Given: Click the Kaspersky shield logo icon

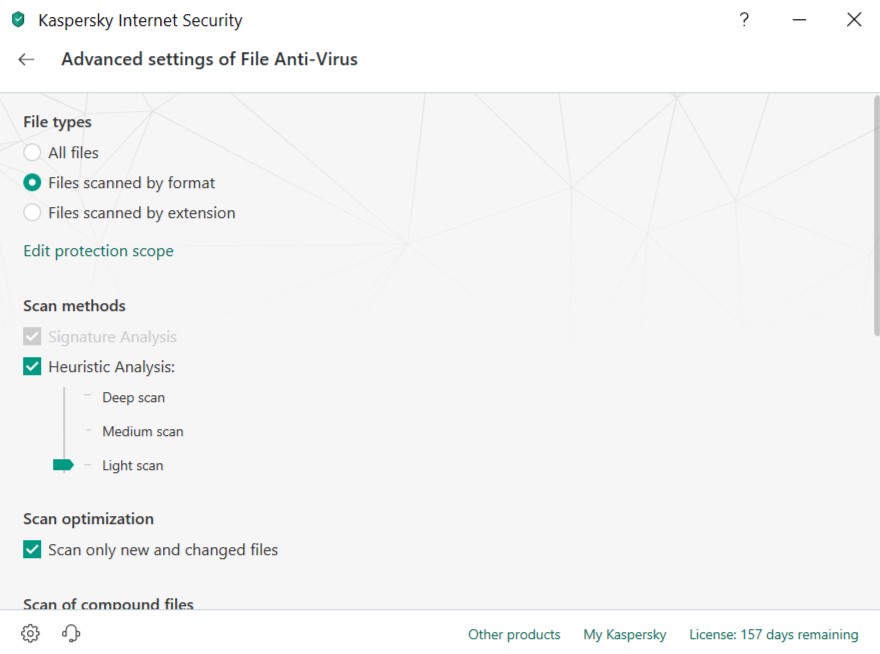Looking at the screenshot, I should pyautogui.click(x=18, y=20).
